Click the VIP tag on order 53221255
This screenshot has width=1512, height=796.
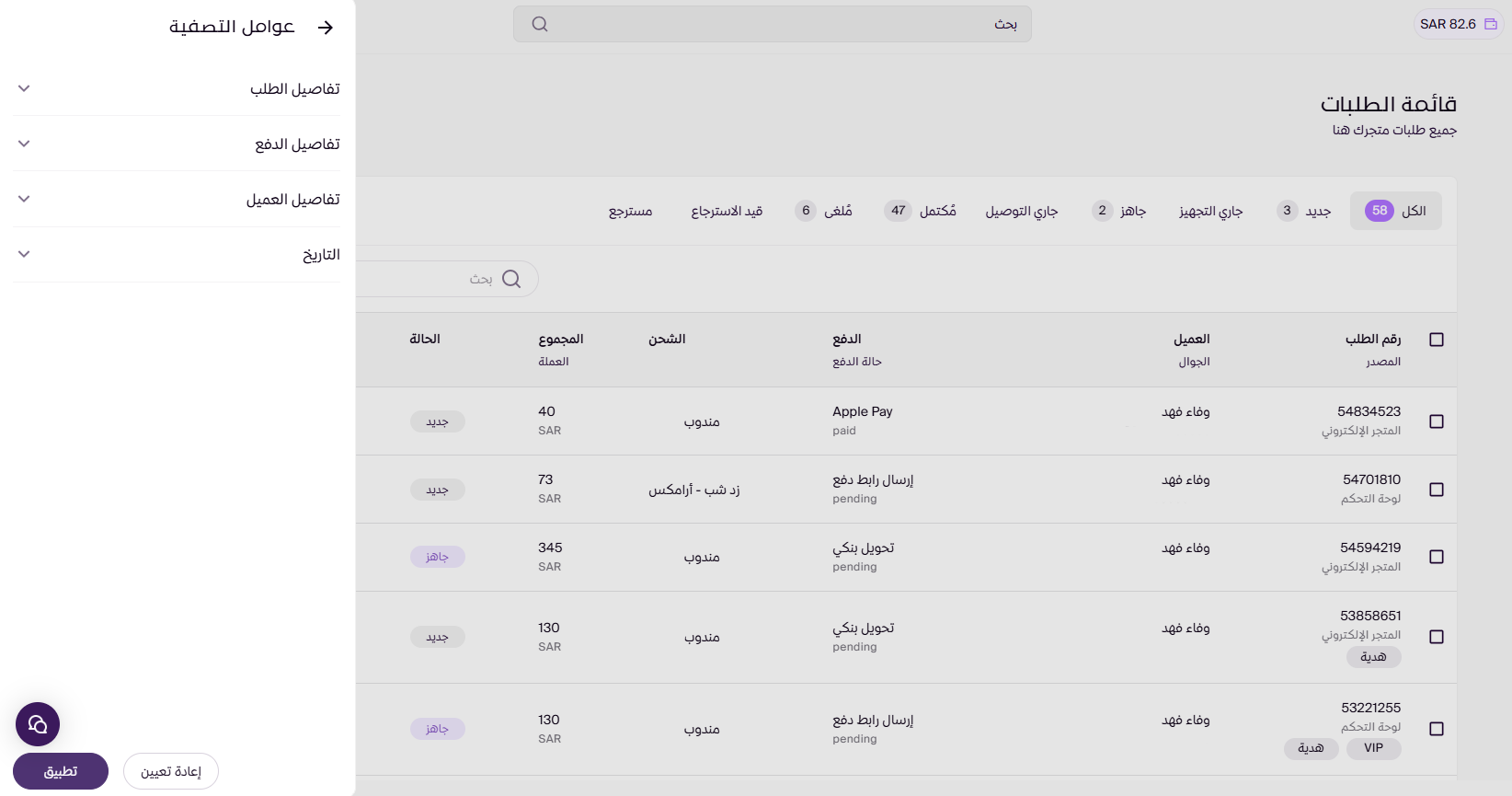(x=1373, y=748)
